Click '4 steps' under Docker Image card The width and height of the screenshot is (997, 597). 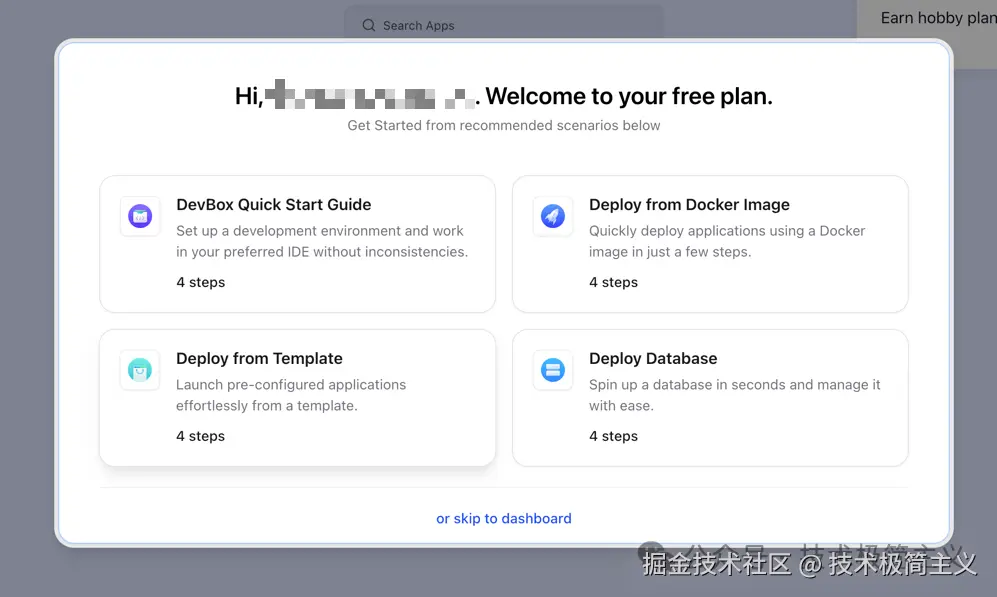(x=613, y=282)
